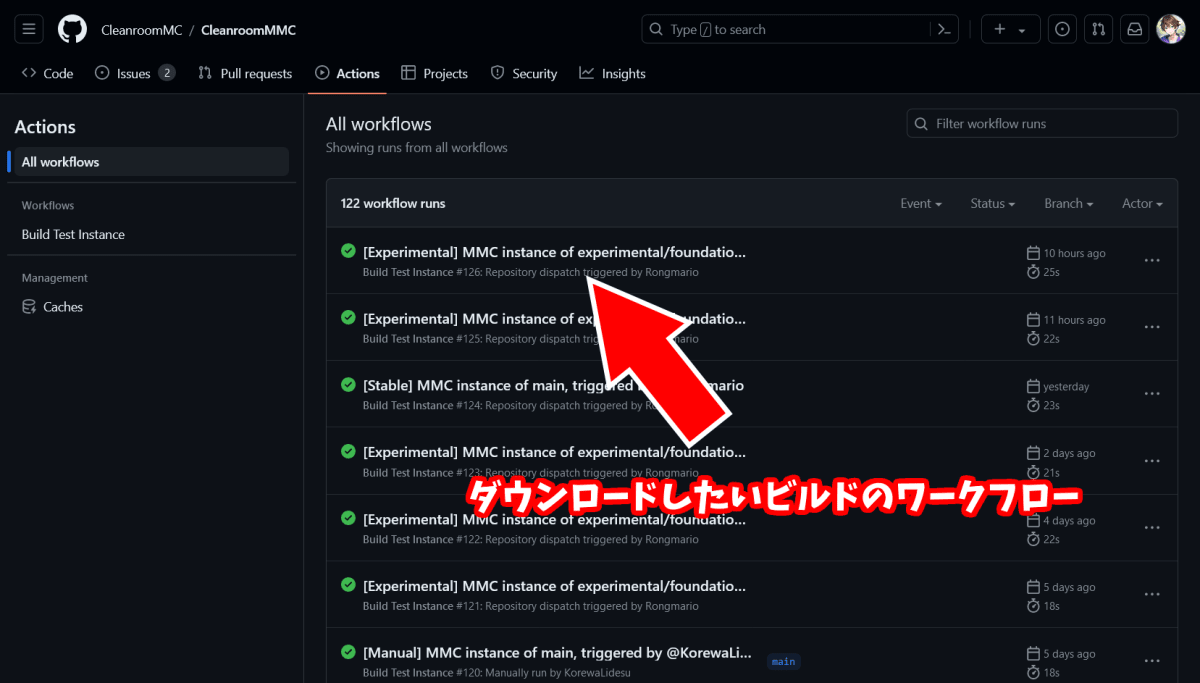Open the three-dot menu for run #122

click(x=1152, y=528)
